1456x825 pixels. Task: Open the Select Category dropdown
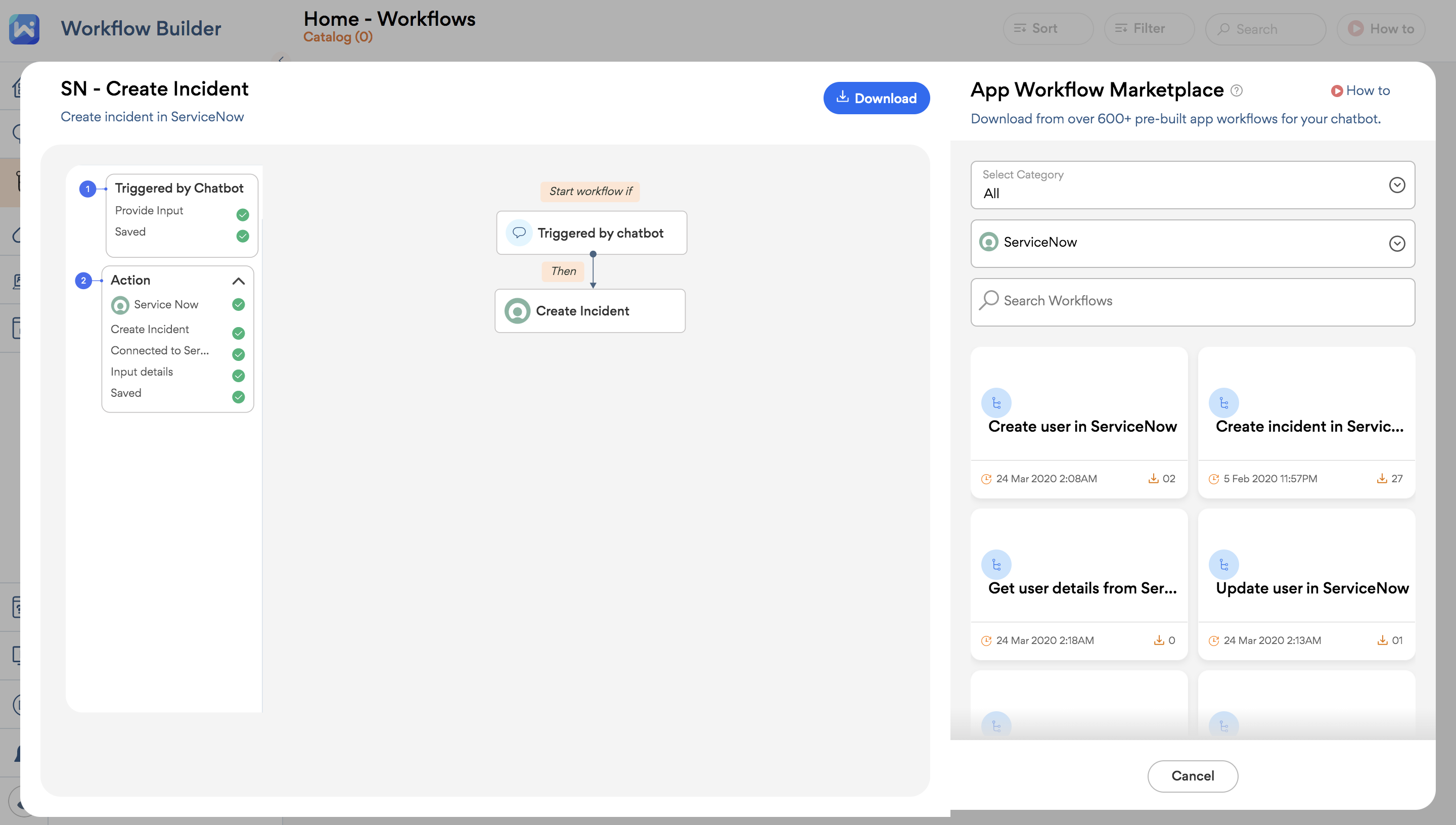(1192, 186)
